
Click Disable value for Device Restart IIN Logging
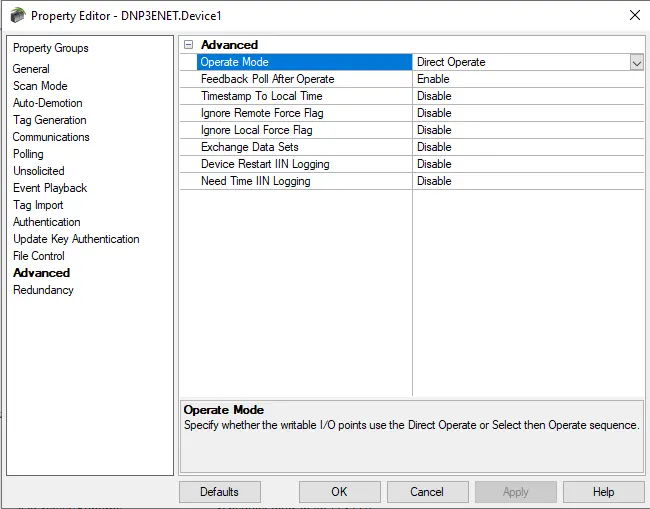(x=528, y=164)
